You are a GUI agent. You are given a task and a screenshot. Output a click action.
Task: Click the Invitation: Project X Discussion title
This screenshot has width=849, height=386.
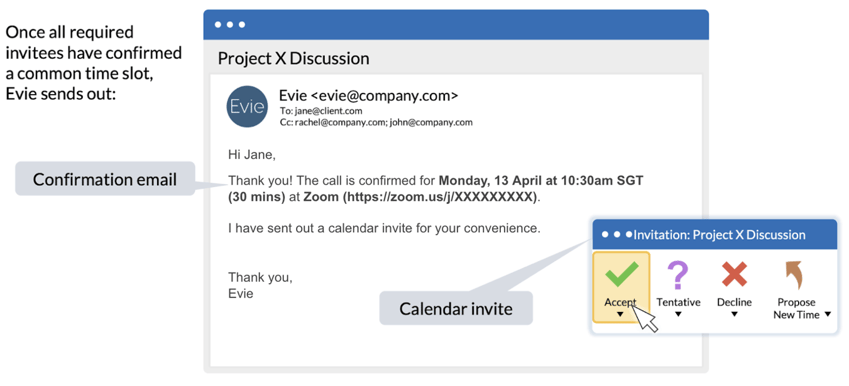720,235
